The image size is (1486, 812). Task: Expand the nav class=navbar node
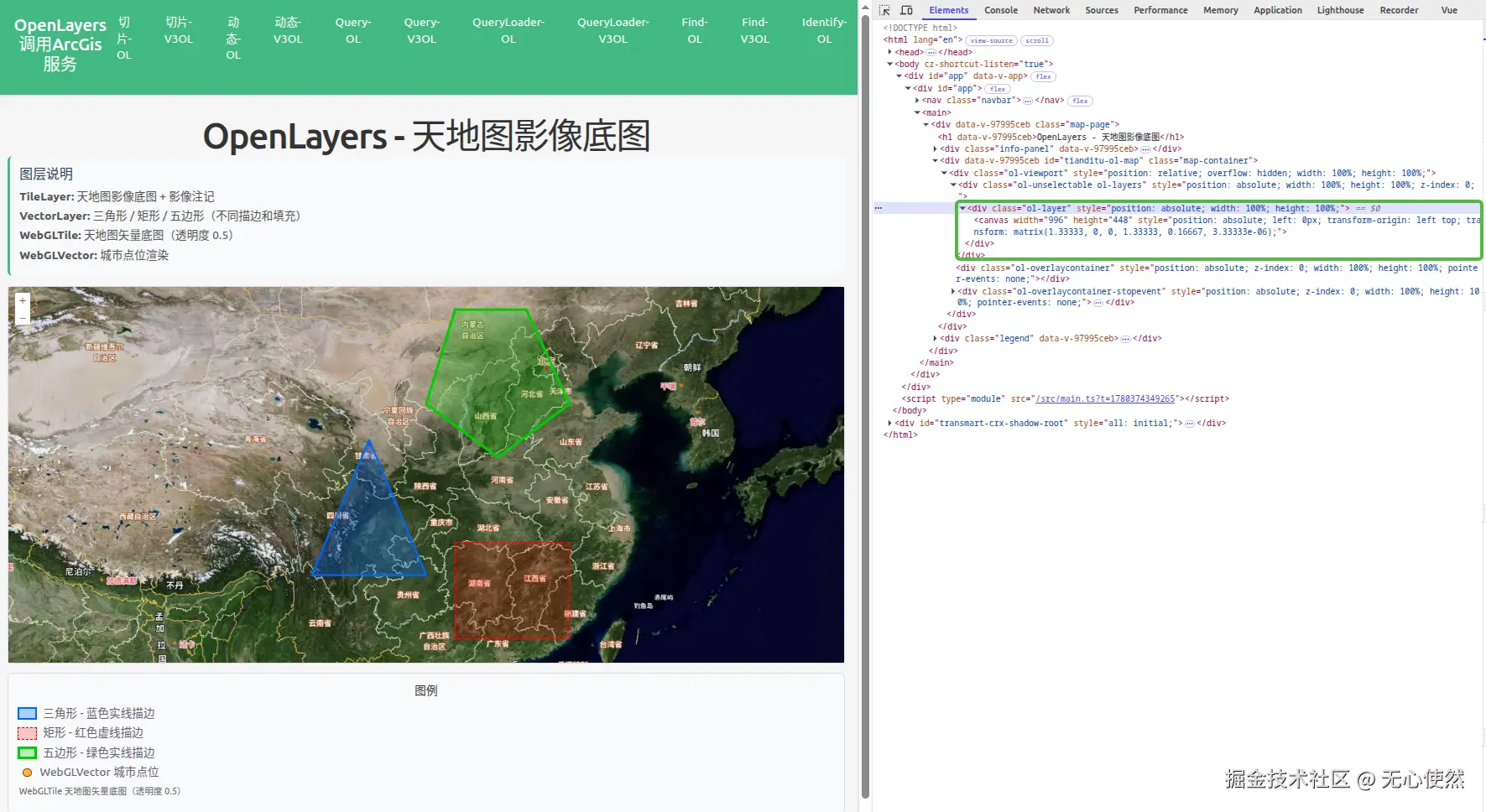(x=917, y=101)
